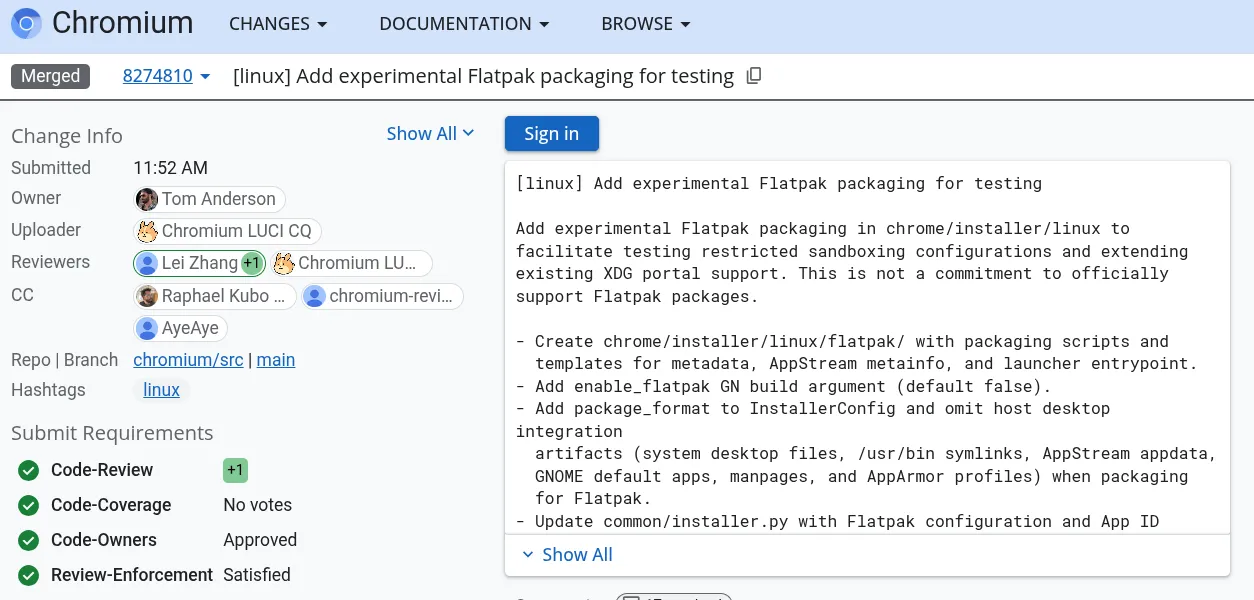Click AyeAye's avatar icon

point(147,328)
